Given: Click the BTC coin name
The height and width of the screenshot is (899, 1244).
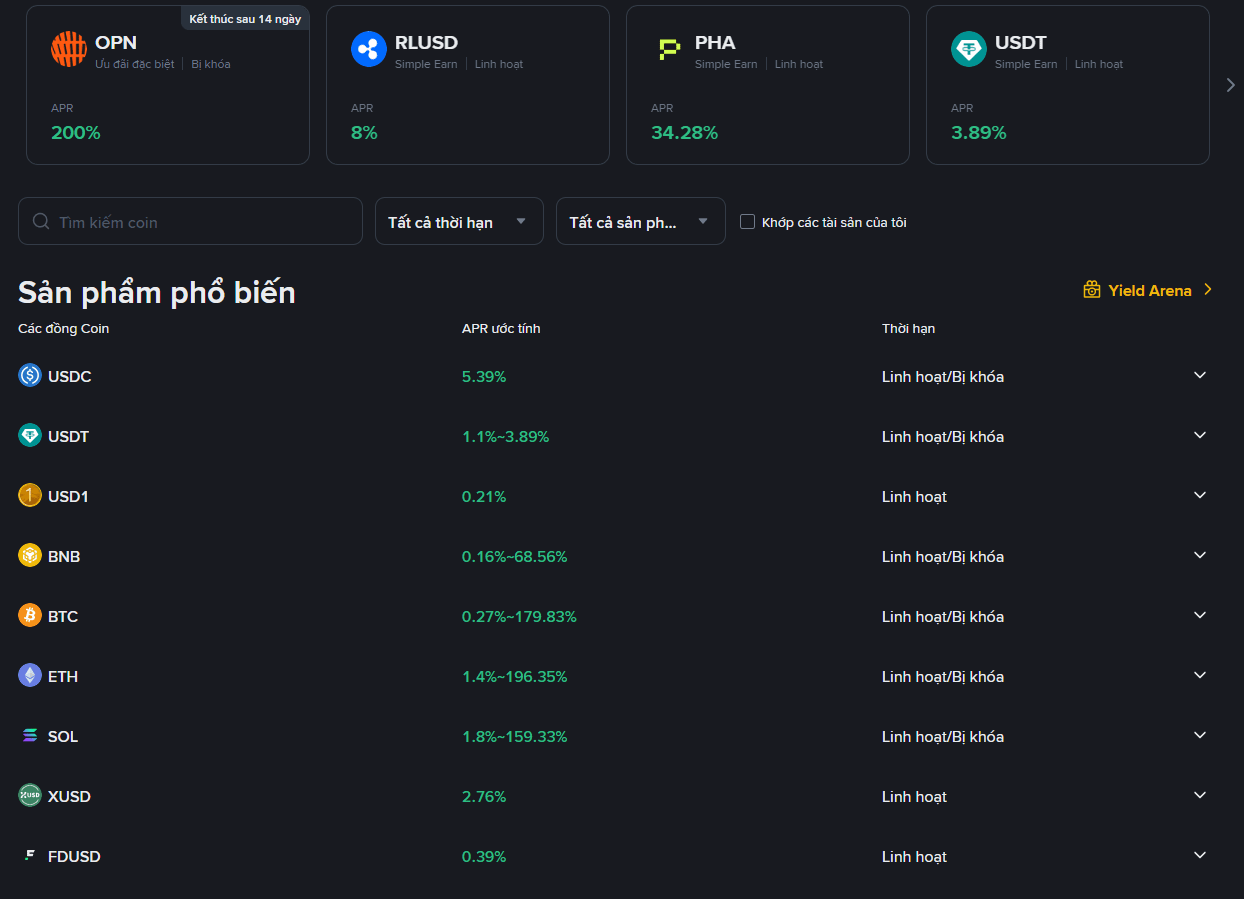Looking at the screenshot, I should point(63,616).
